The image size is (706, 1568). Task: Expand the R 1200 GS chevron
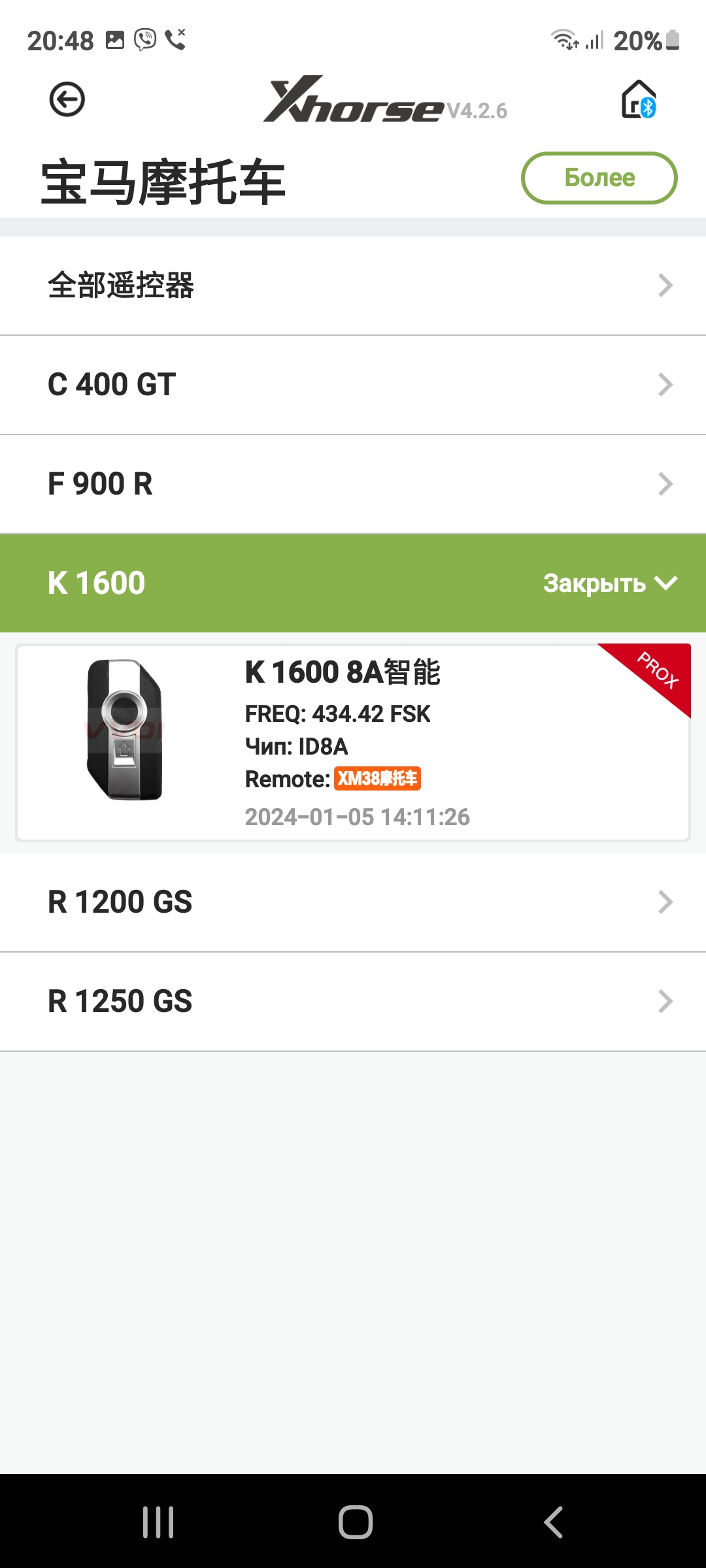[x=665, y=902]
